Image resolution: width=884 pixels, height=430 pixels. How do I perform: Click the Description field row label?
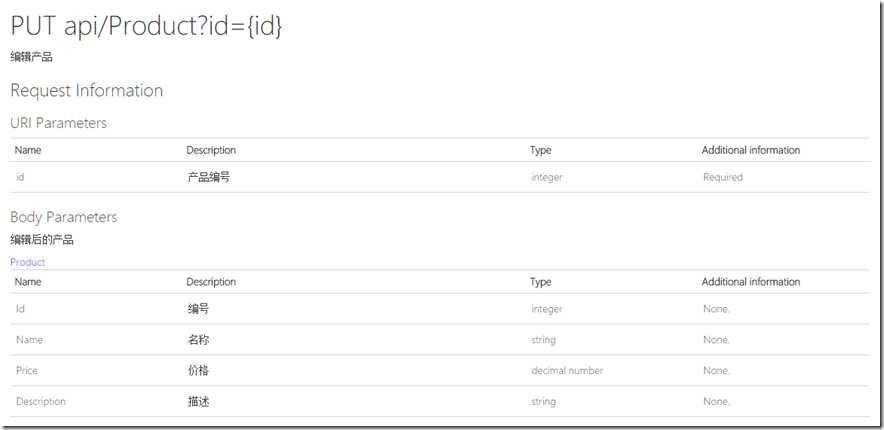41,402
